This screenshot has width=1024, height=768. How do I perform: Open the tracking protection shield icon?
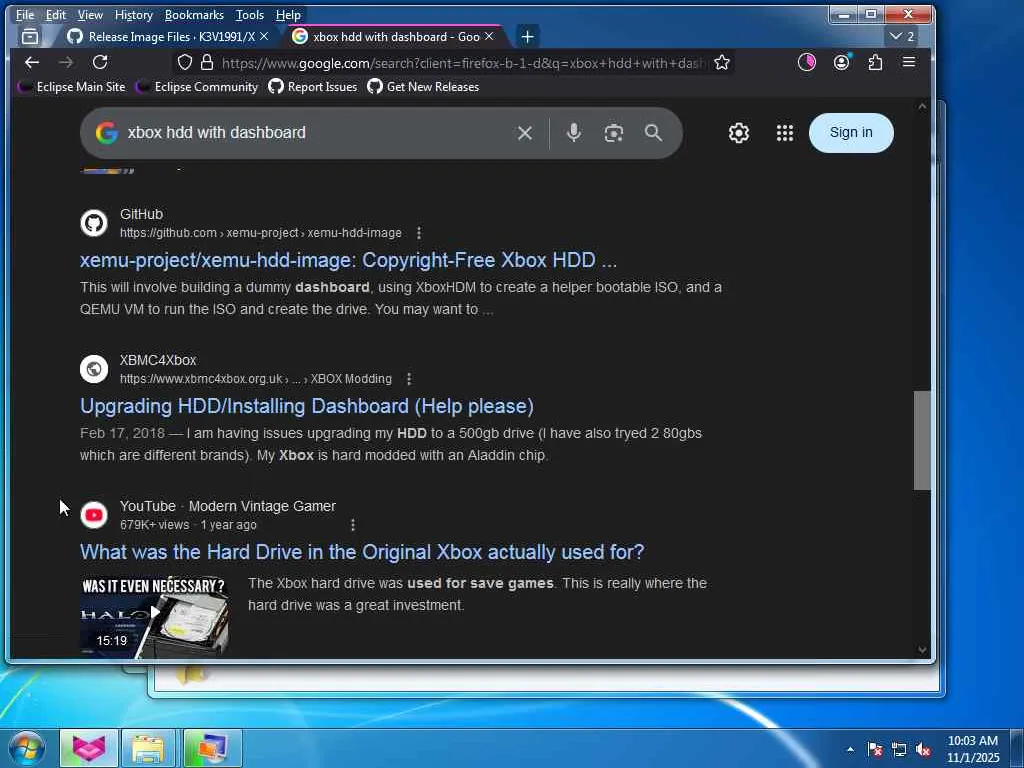[x=185, y=62]
